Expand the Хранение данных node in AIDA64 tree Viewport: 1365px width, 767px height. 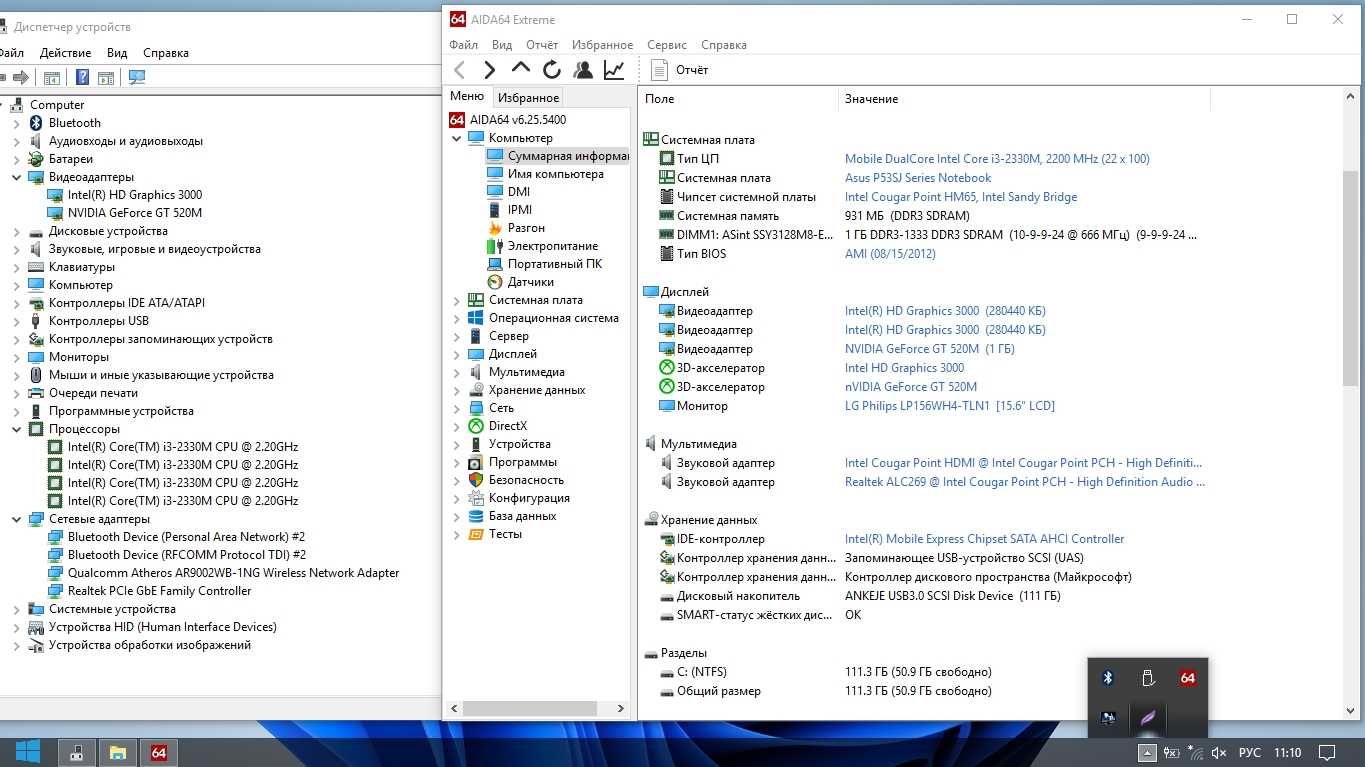457,390
